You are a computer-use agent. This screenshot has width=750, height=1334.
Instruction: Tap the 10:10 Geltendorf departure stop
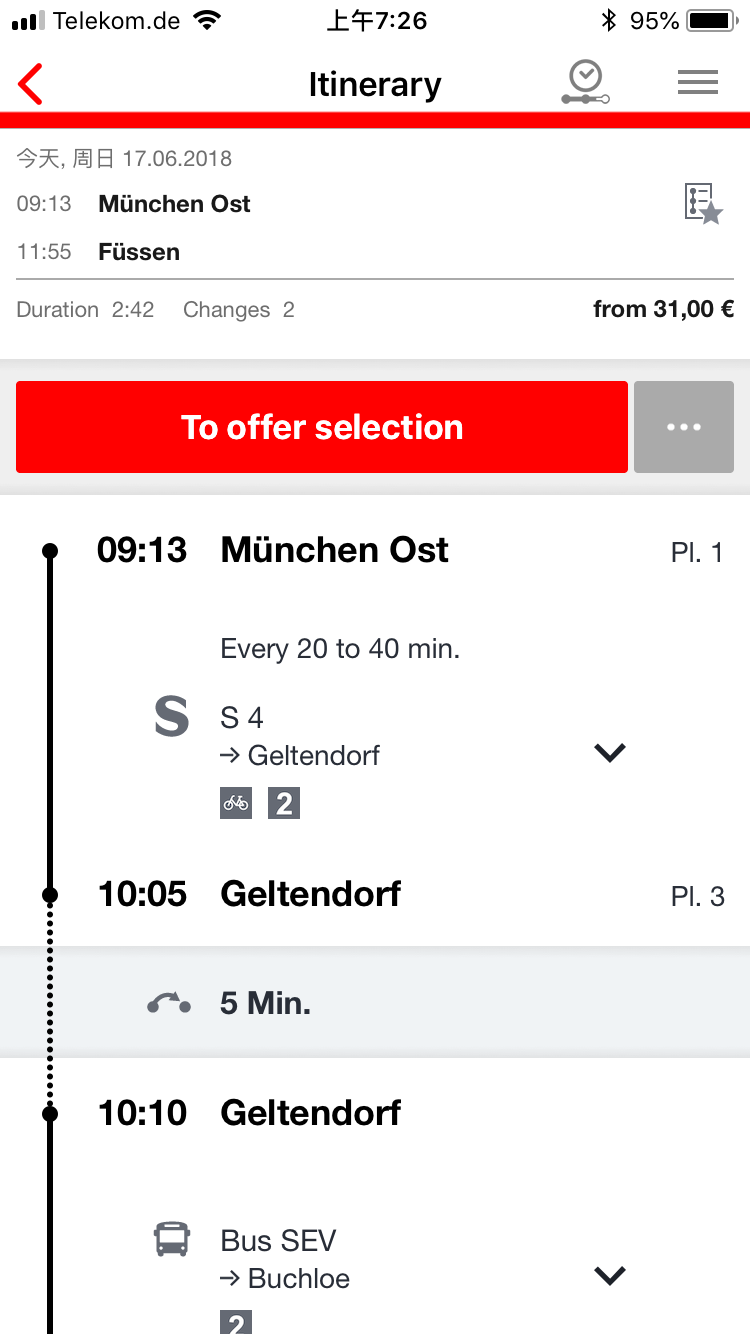click(x=310, y=1113)
